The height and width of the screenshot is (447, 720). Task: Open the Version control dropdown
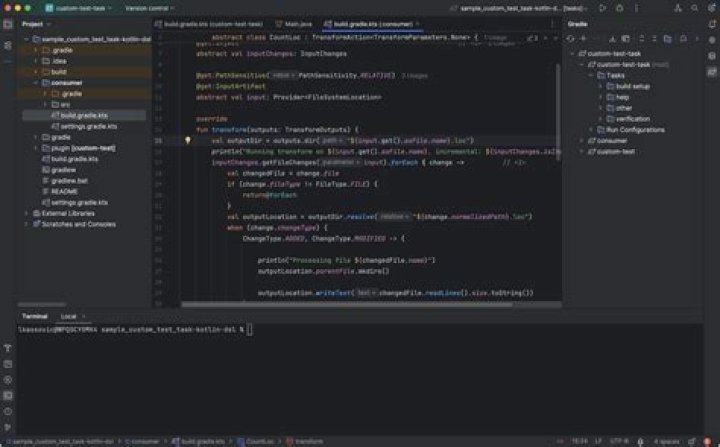pyautogui.click(x=150, y=8)
